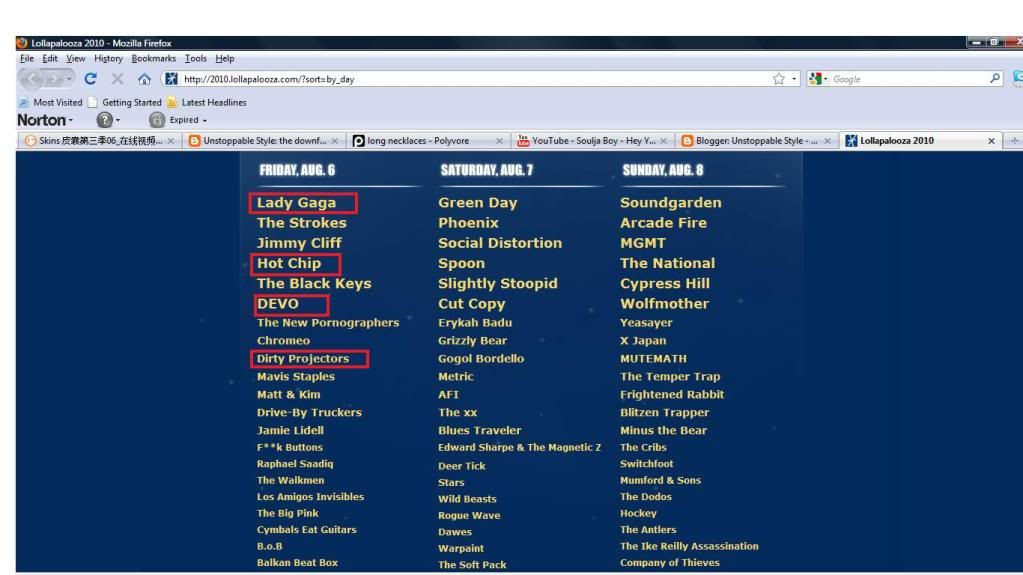
Task: Switch to the Skins tab
Action: coord(99,140)
